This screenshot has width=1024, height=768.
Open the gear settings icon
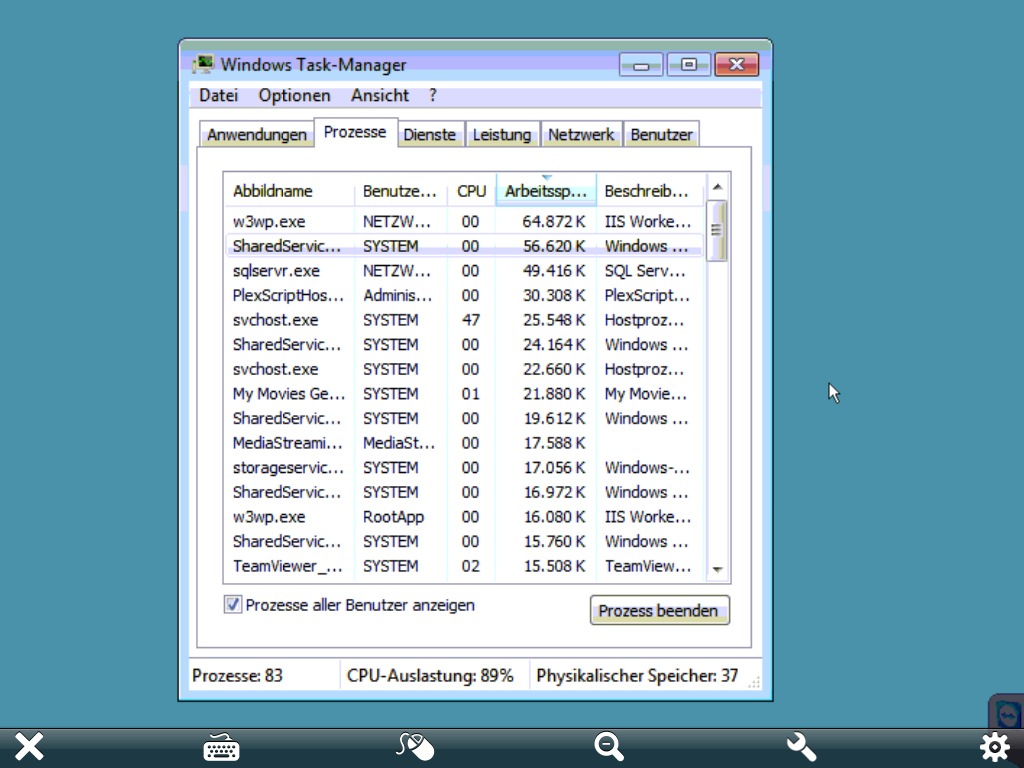click(x=995, y=746)
